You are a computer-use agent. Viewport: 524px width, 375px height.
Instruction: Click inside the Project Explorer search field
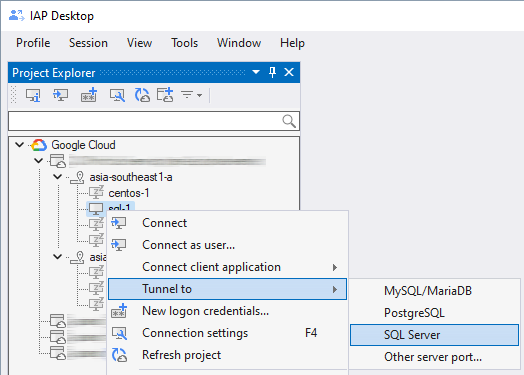click(x=154, y=121)
